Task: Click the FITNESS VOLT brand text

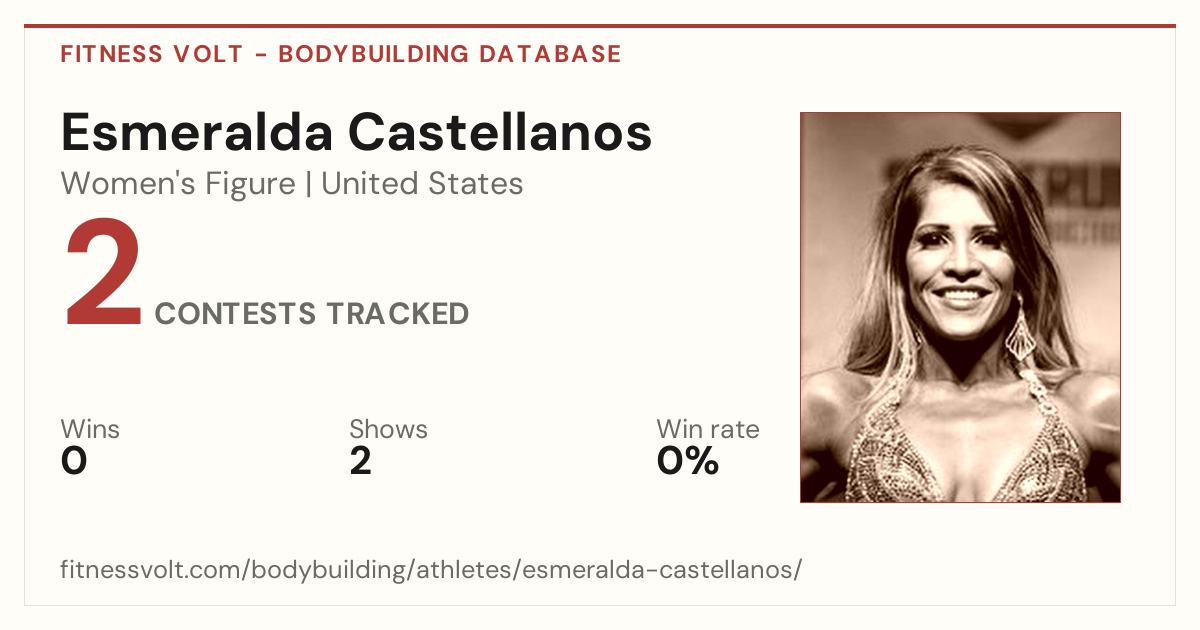Action: [x=152, y=54]
